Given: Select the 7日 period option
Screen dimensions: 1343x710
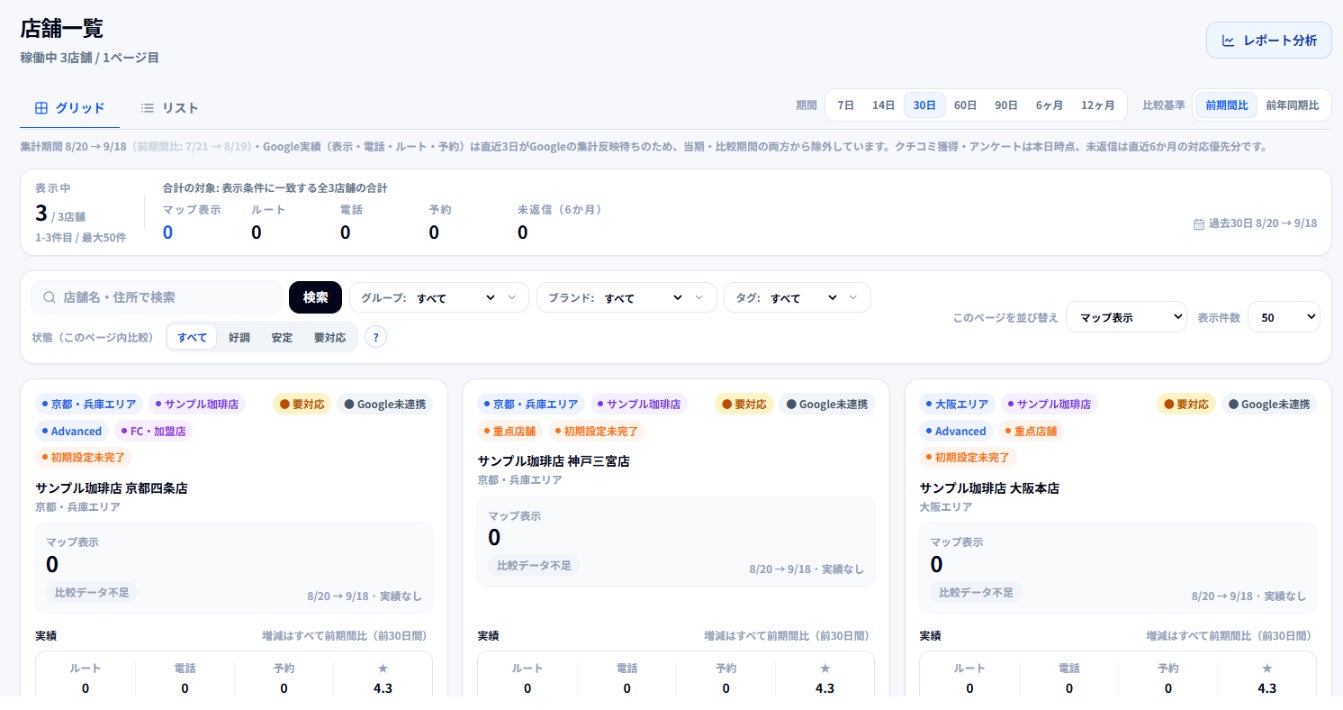Looking at the screenshot, I should pos(846,105).
